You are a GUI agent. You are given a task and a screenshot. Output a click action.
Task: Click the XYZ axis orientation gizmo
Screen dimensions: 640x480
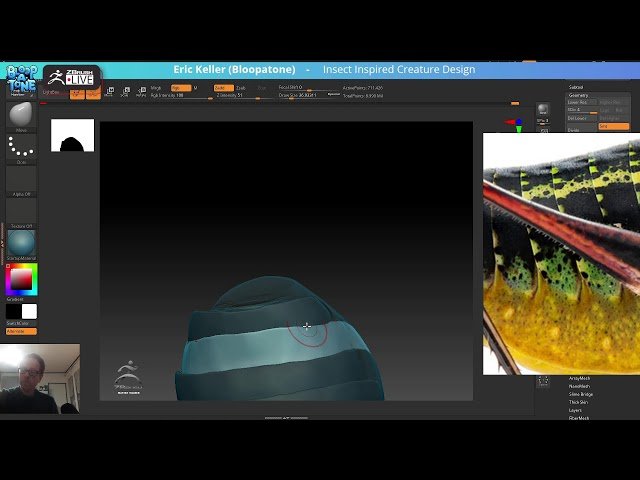tap(516, 125)
